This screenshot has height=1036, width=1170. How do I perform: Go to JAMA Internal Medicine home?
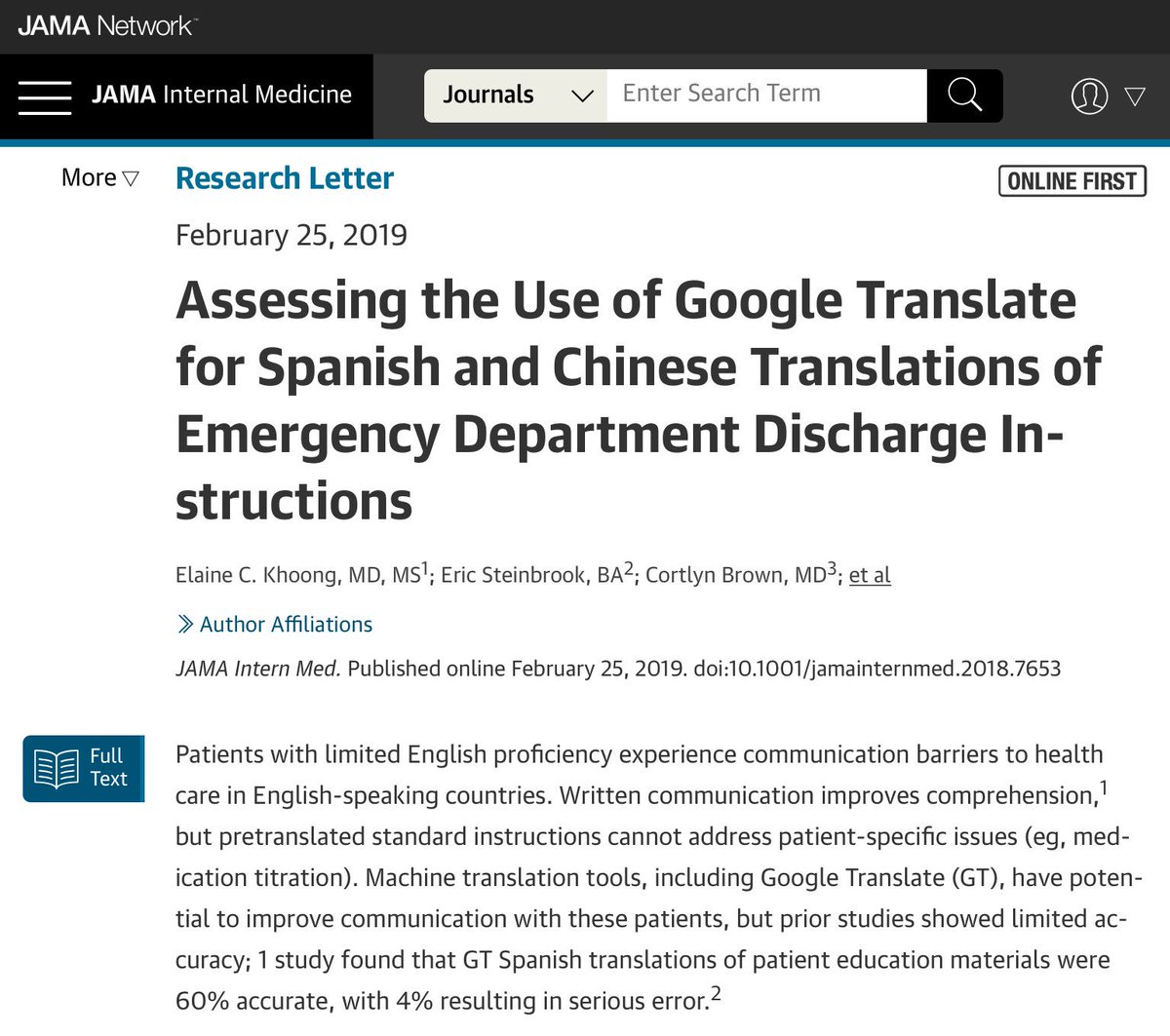[221, 95]
